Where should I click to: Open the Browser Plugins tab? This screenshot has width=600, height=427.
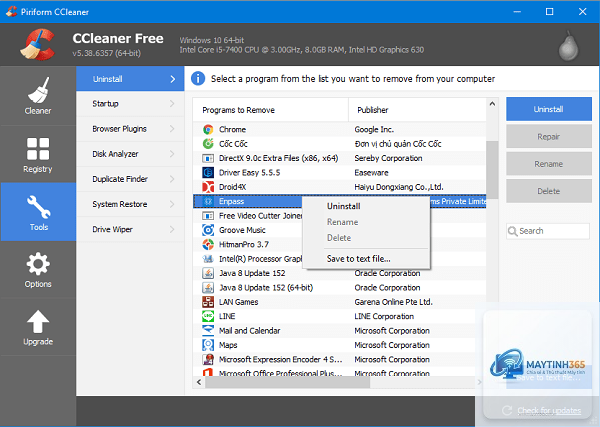(130, 129)
